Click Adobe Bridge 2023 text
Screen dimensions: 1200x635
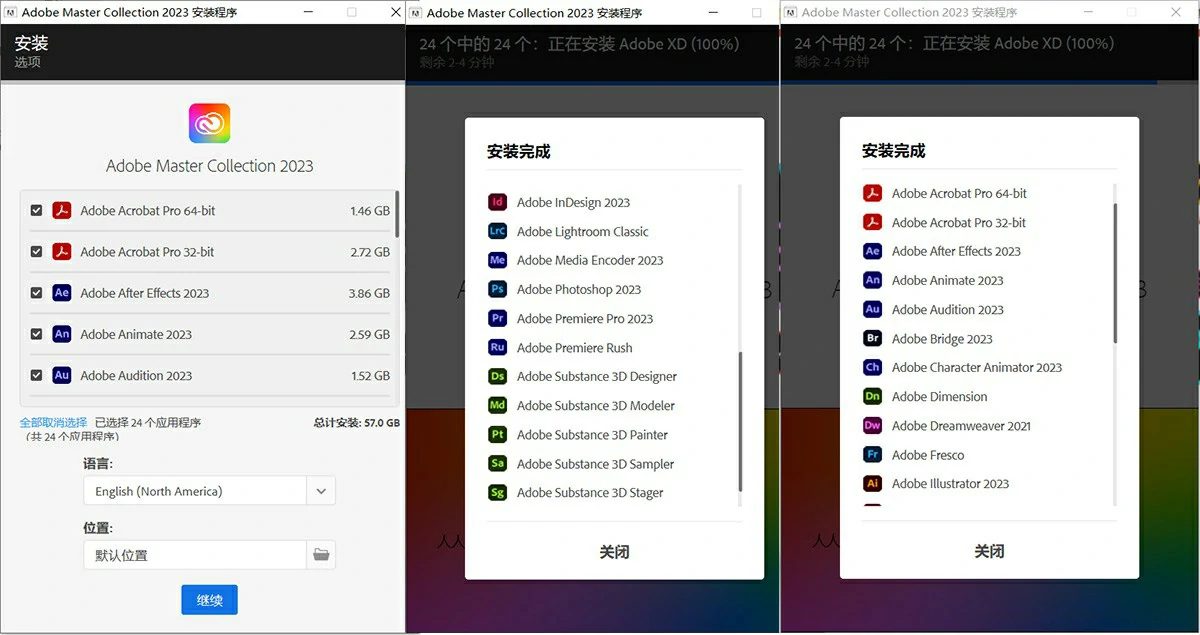[942, 338]
